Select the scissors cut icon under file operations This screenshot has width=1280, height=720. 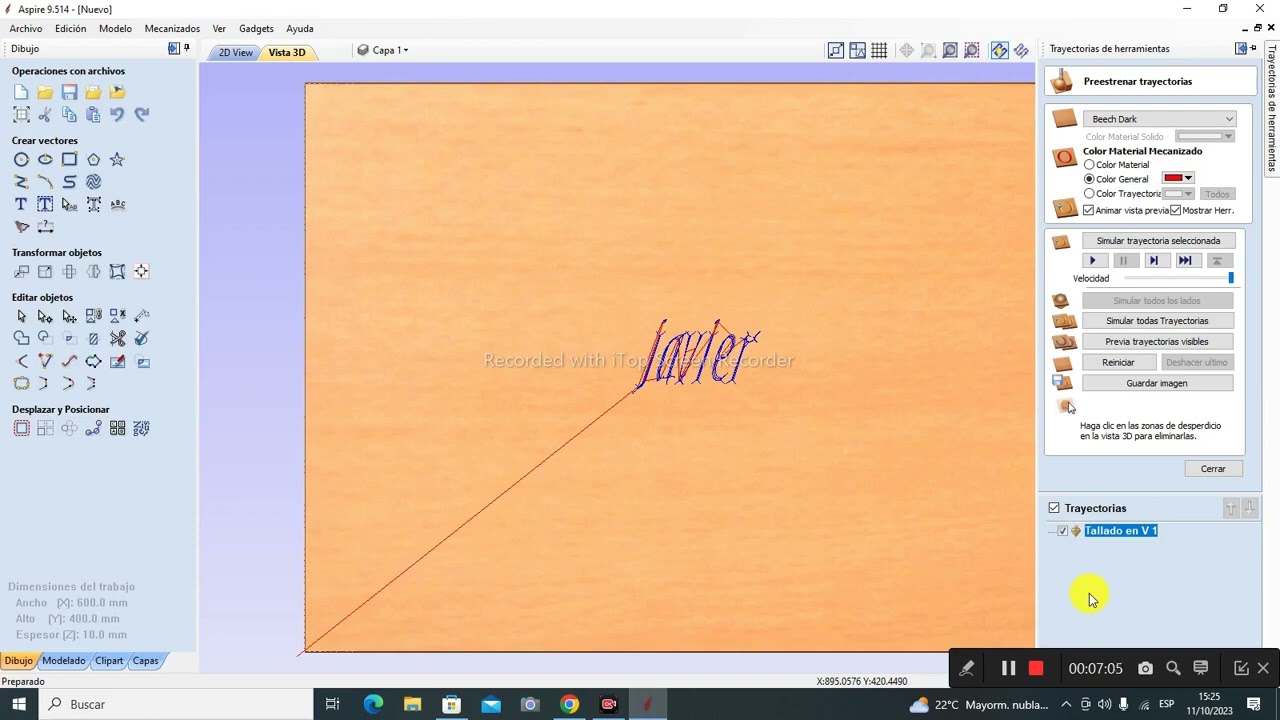[45, 114]
